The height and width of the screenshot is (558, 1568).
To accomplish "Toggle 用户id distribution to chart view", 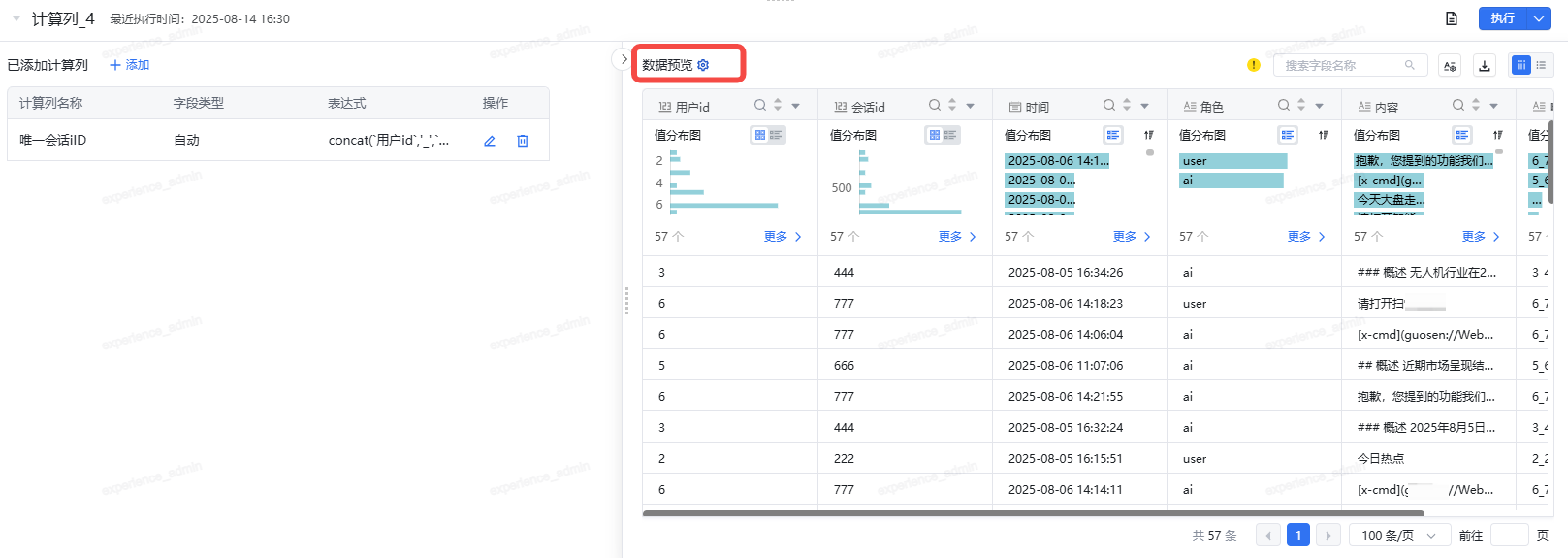I will click(x=760, y=135).
